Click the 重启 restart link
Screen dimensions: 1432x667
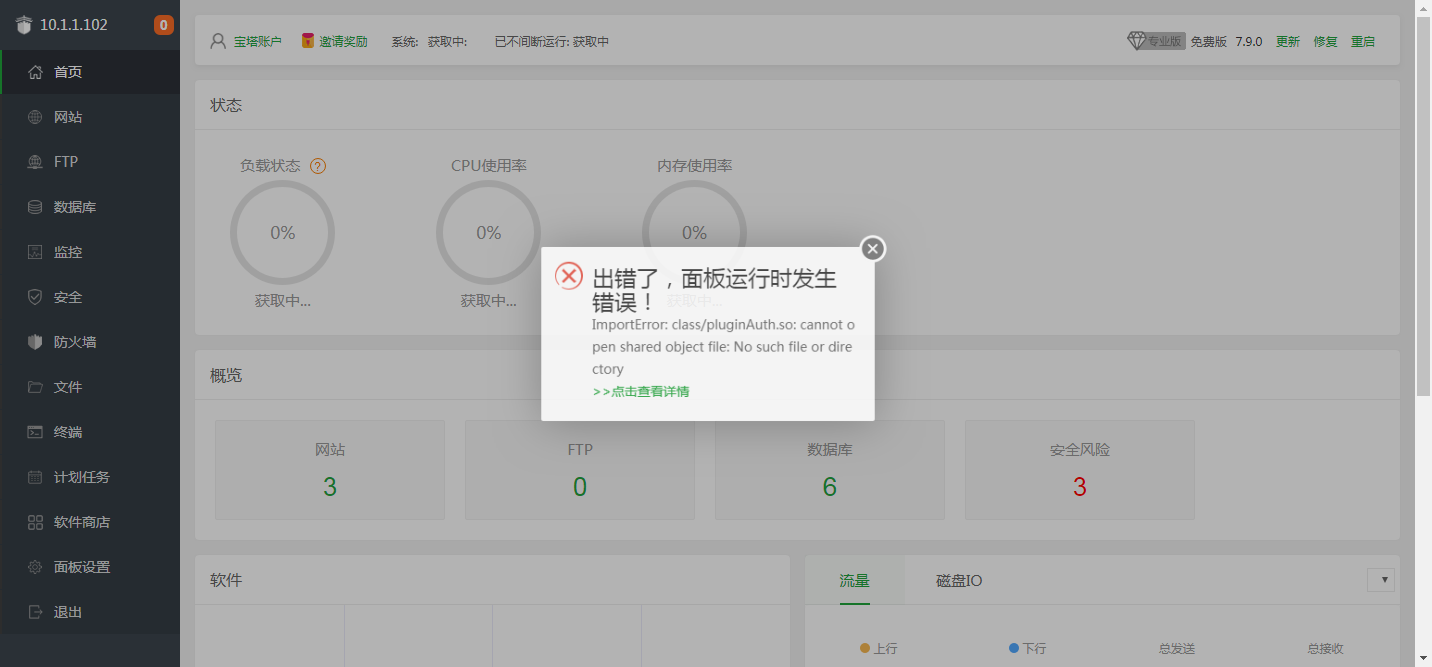click(1363, 42)
